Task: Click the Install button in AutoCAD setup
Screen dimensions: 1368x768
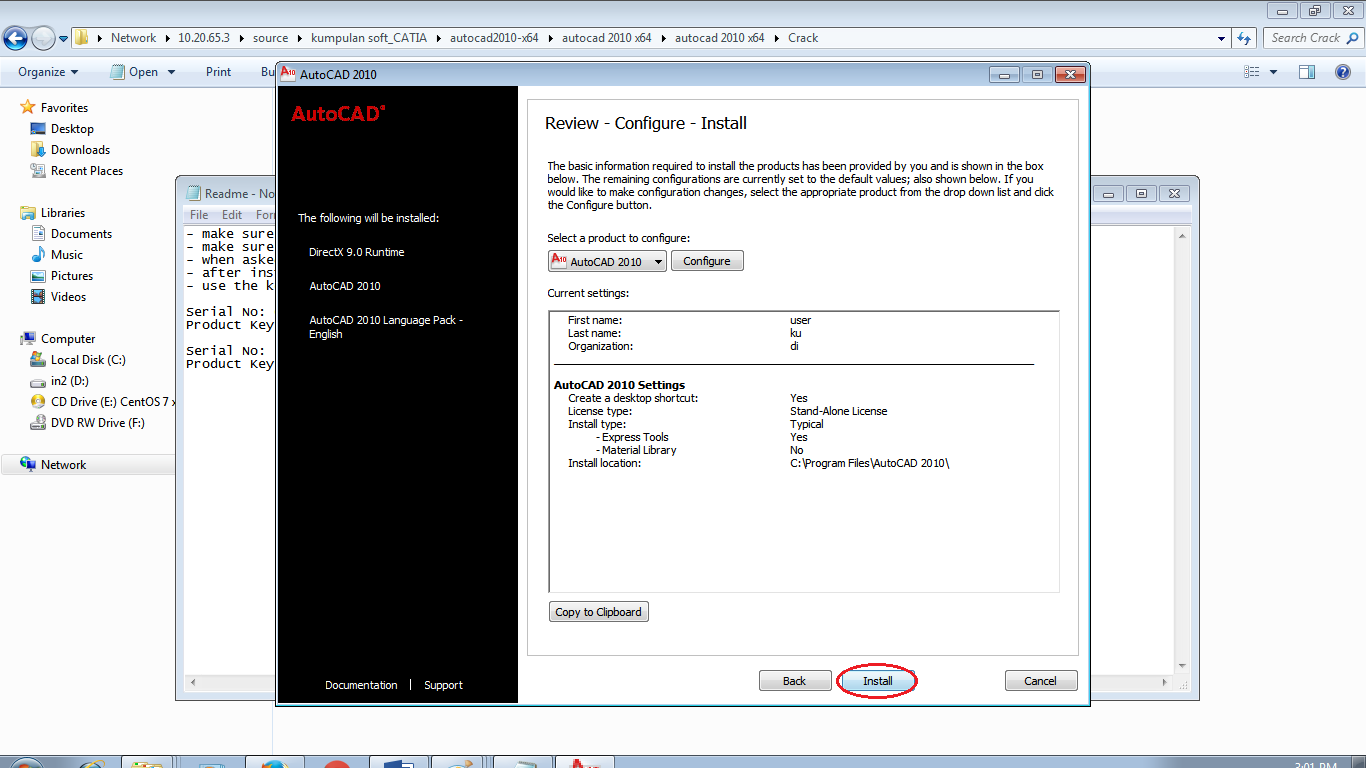Action: click(x=877, y=681)
